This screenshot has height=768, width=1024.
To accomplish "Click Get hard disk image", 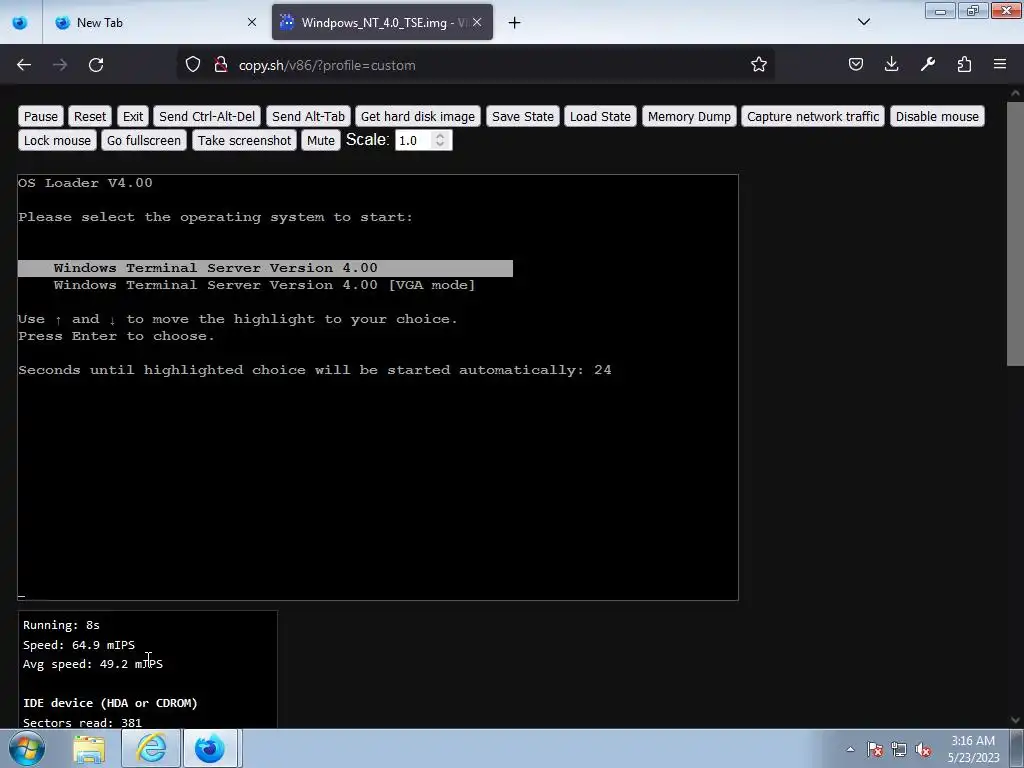I will (418, 116).
